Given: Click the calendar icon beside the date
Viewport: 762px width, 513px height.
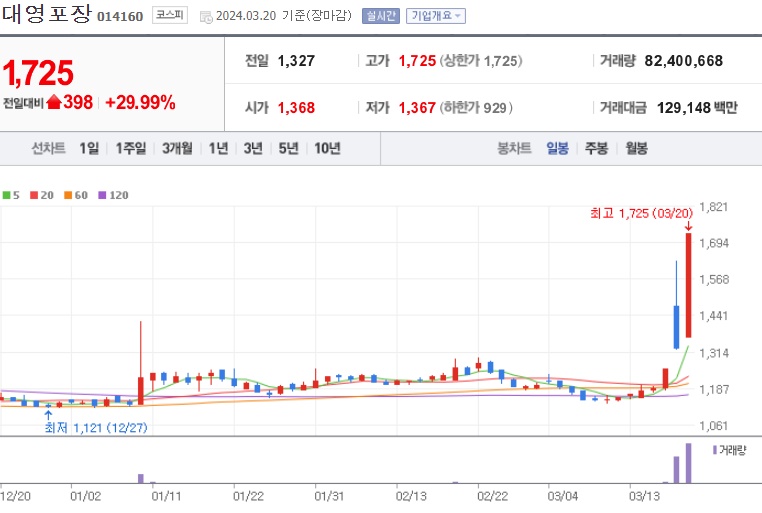Looking at the screenshot, I should click(206, 17).
